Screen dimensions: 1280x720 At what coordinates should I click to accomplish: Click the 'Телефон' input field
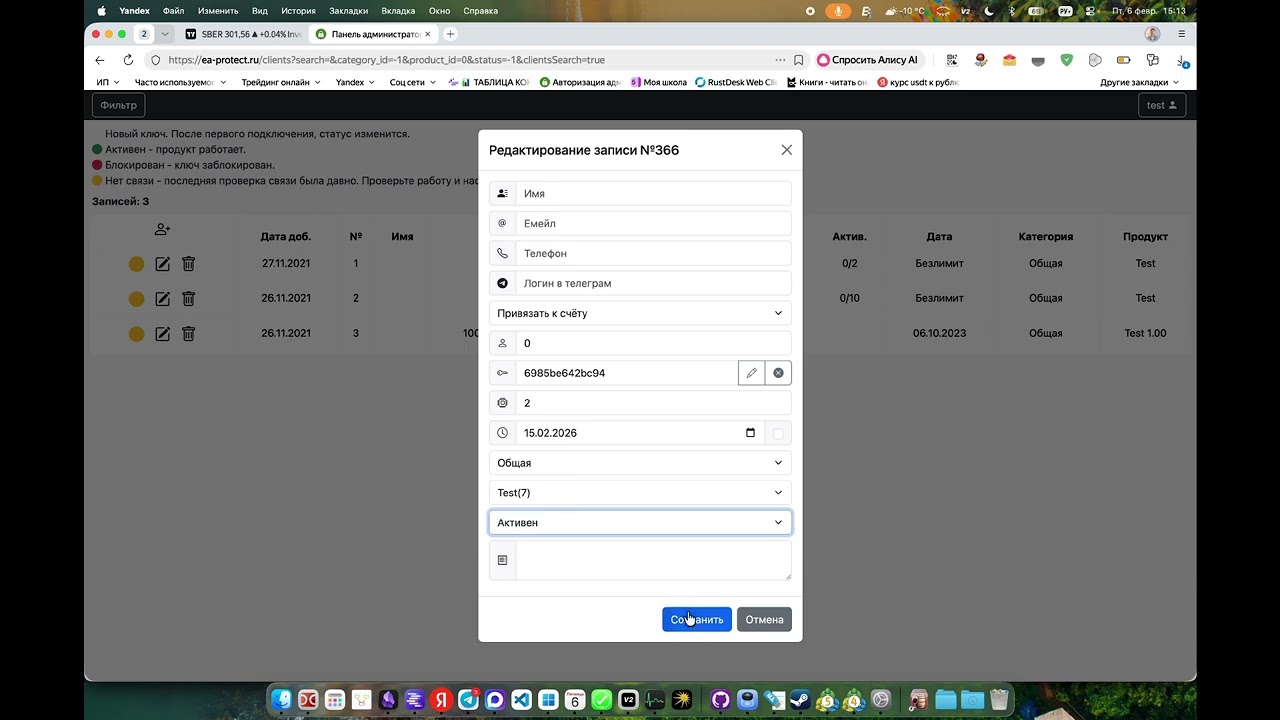[653, 254]
